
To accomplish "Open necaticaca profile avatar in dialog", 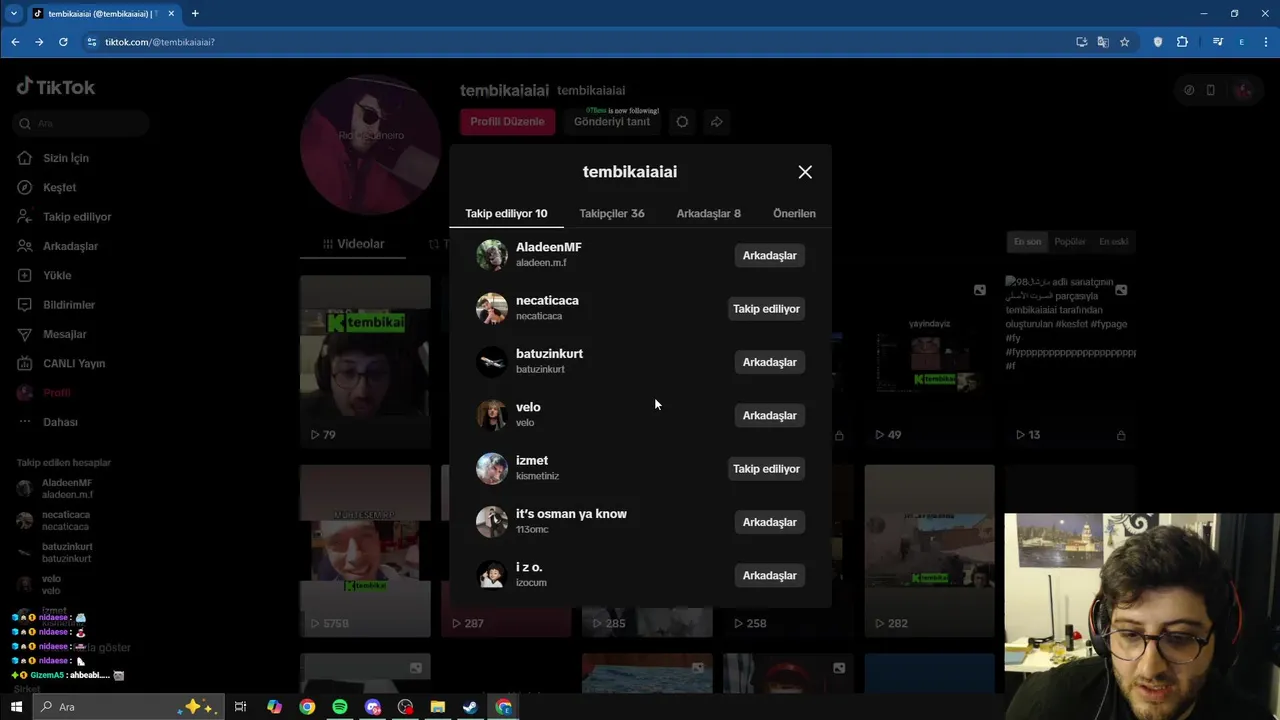I will [x=491, y=308].
